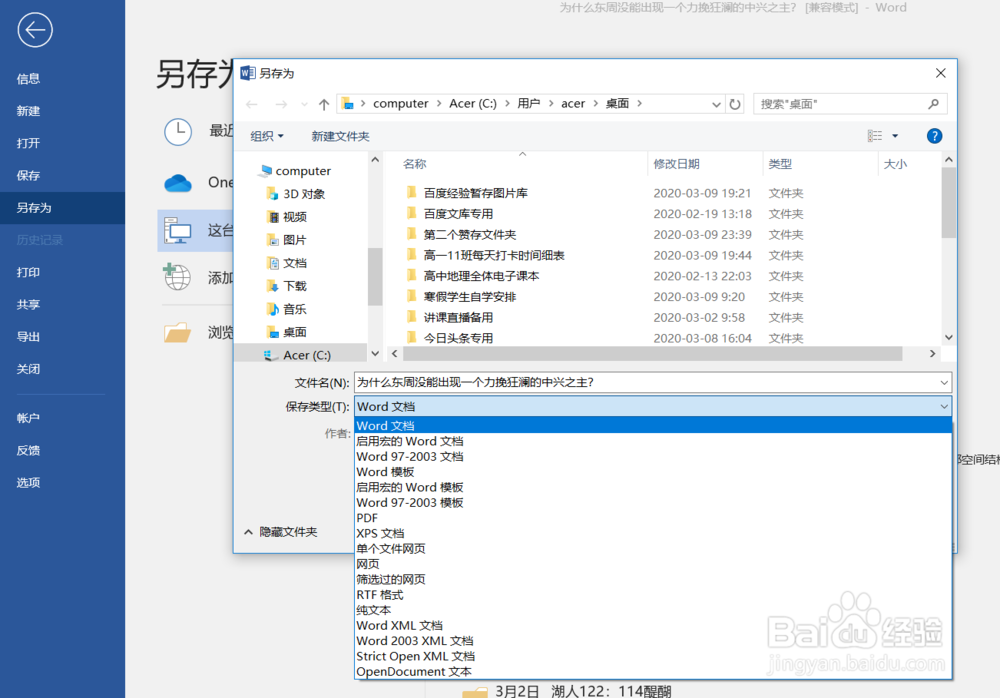
Task: Click file list vertical scrollbar
Action: (948, 203)
